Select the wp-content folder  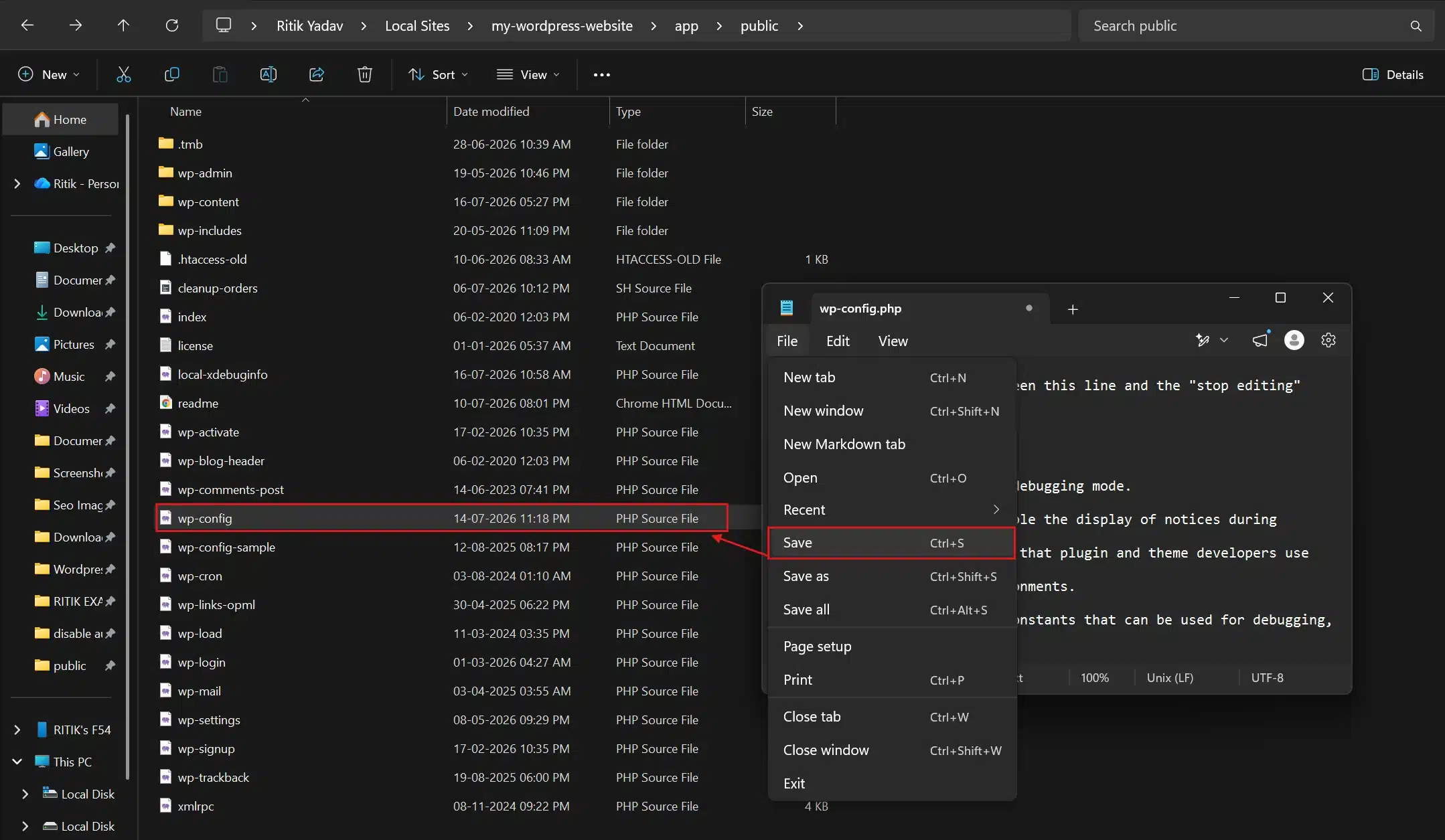coord(208,201)
